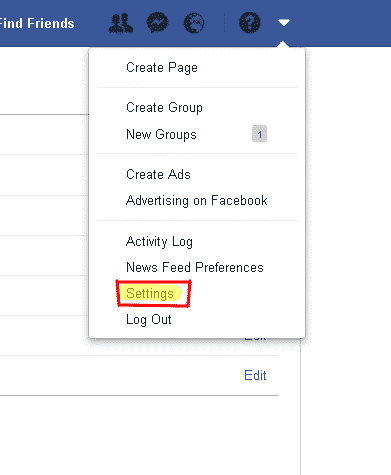
Task: Click the empty row left of Edit
Action: (120, 375)
